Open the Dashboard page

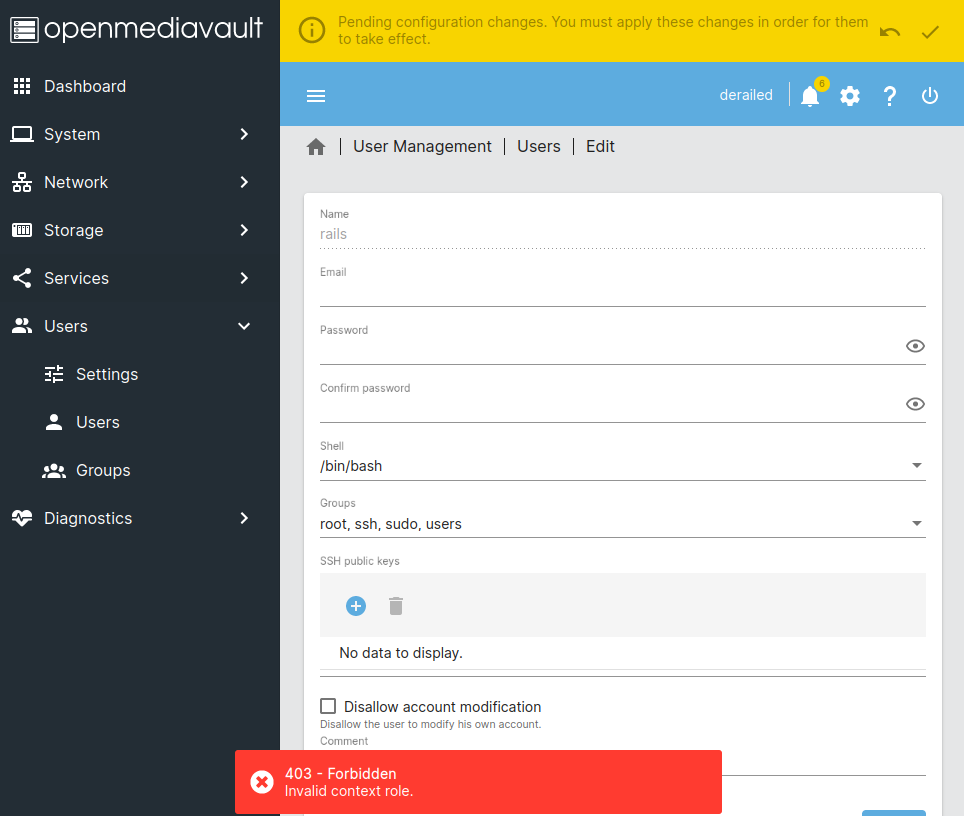85,86
